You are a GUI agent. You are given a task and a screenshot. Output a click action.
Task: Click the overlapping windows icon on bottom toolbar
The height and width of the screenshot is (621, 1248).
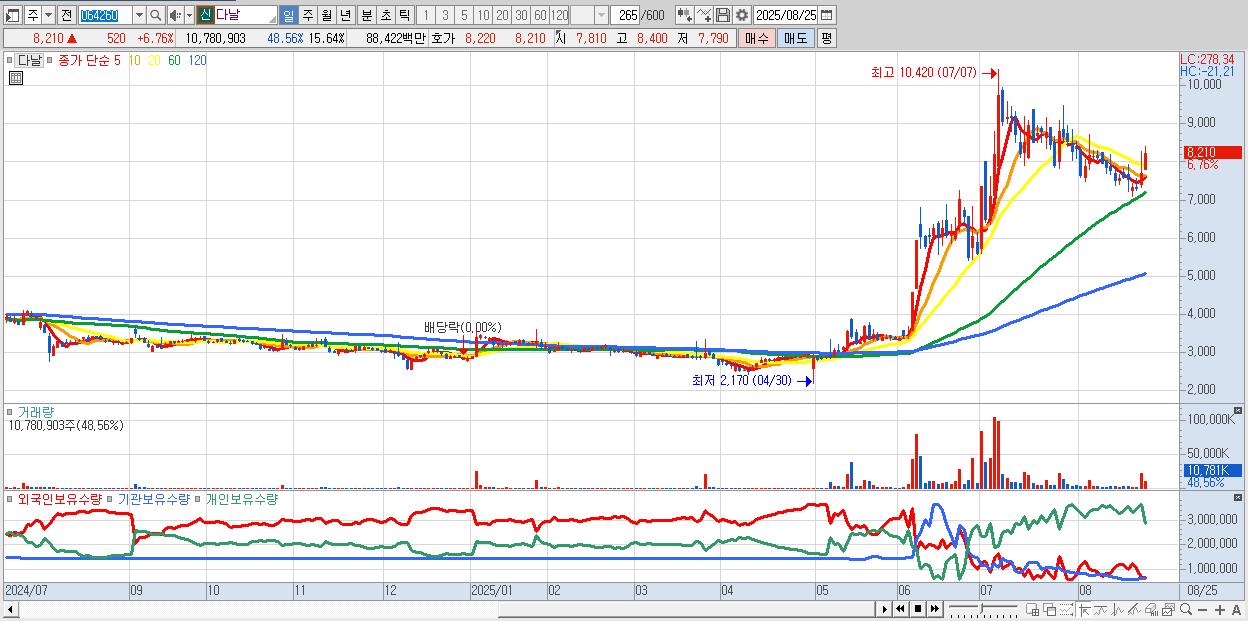(x=1049, y=609)
